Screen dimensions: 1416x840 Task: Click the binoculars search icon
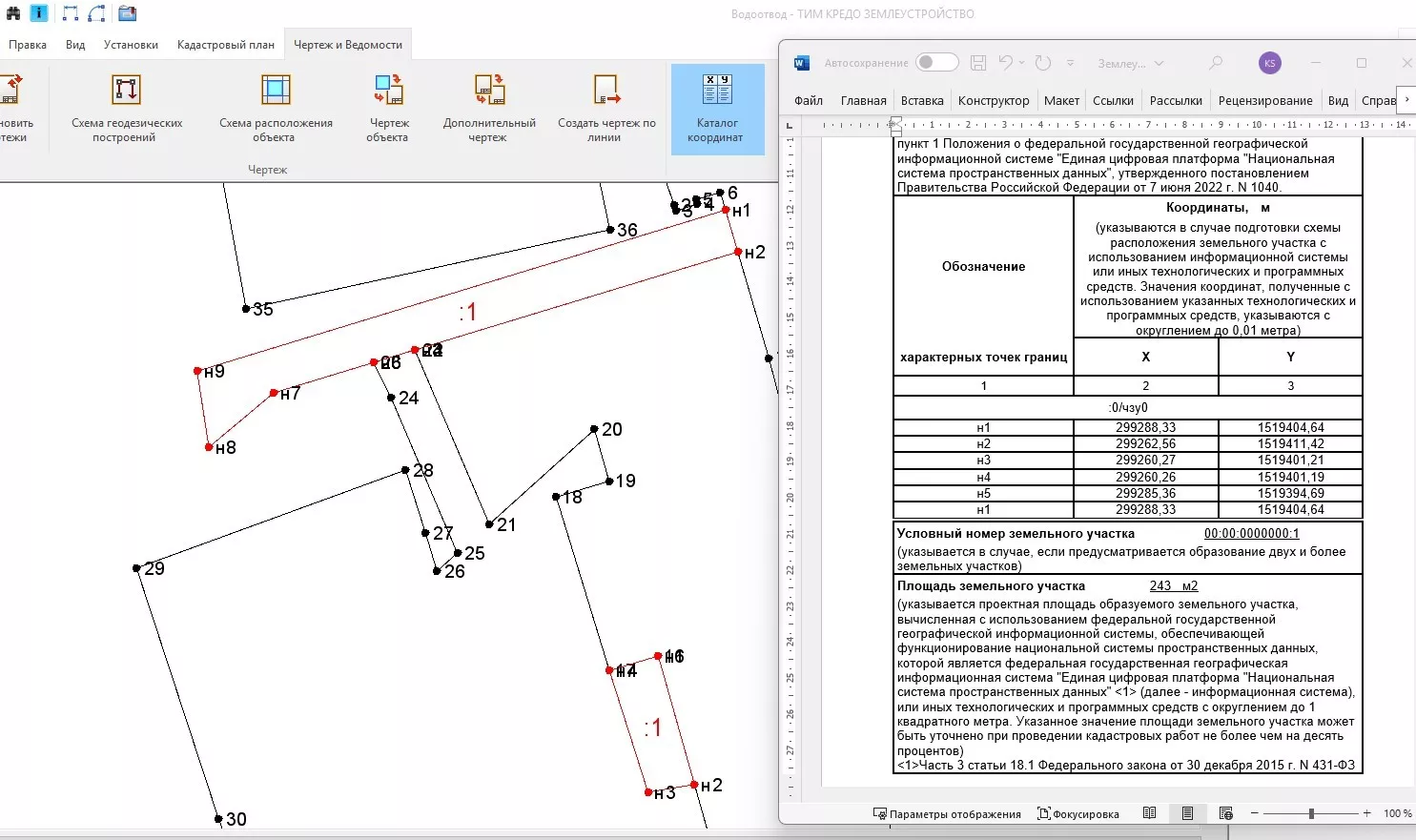(13, 13)
